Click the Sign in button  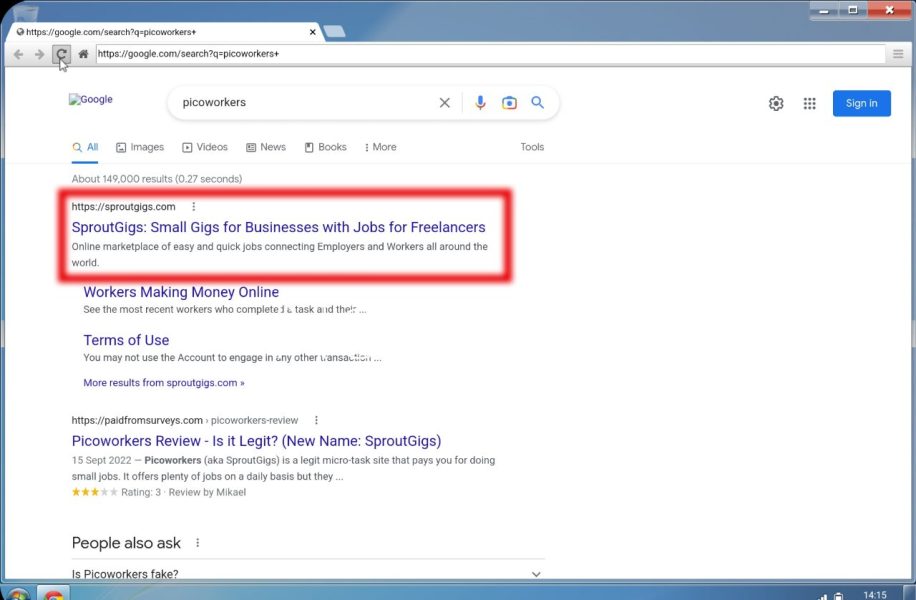[862, 103]
